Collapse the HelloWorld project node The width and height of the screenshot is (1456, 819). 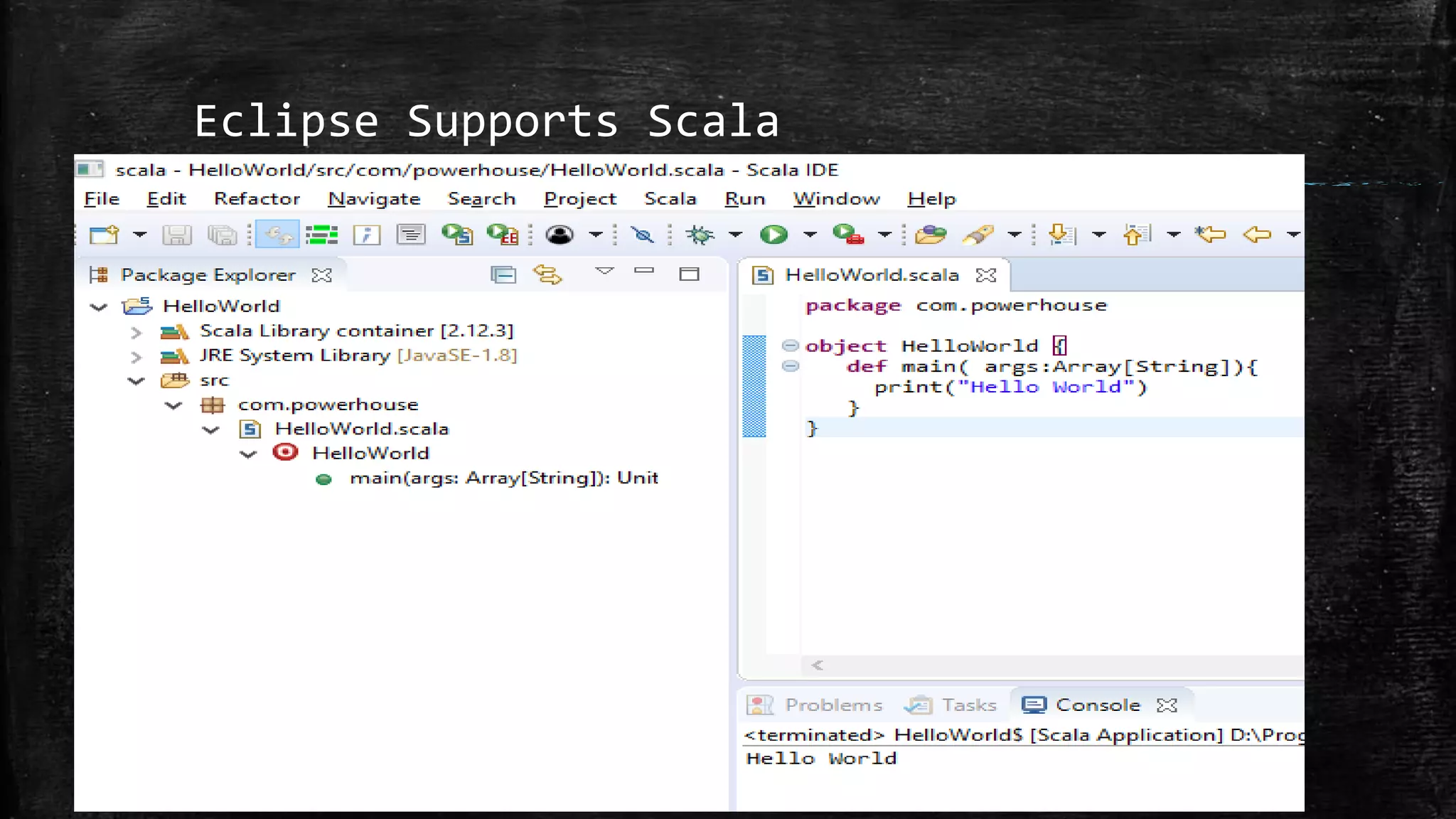[x=99, y=307]
